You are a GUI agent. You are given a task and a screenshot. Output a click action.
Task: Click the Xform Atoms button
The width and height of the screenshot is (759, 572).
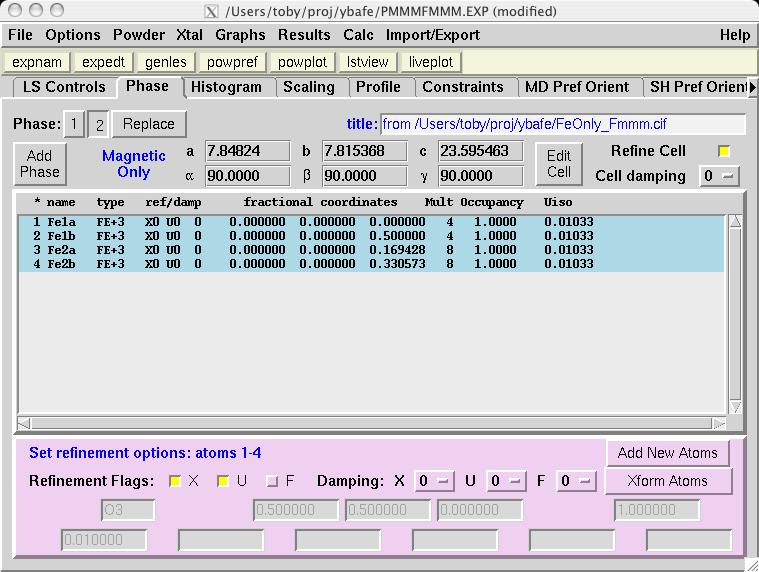tap(668, 481)
